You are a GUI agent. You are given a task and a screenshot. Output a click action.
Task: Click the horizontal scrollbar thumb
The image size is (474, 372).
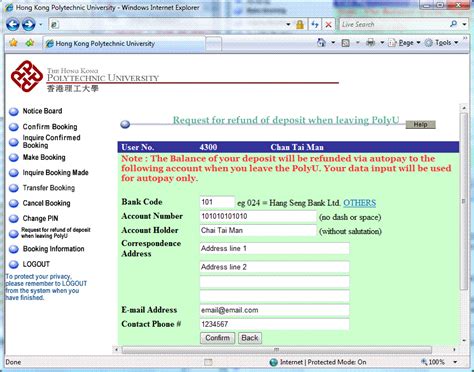[277, 350]
